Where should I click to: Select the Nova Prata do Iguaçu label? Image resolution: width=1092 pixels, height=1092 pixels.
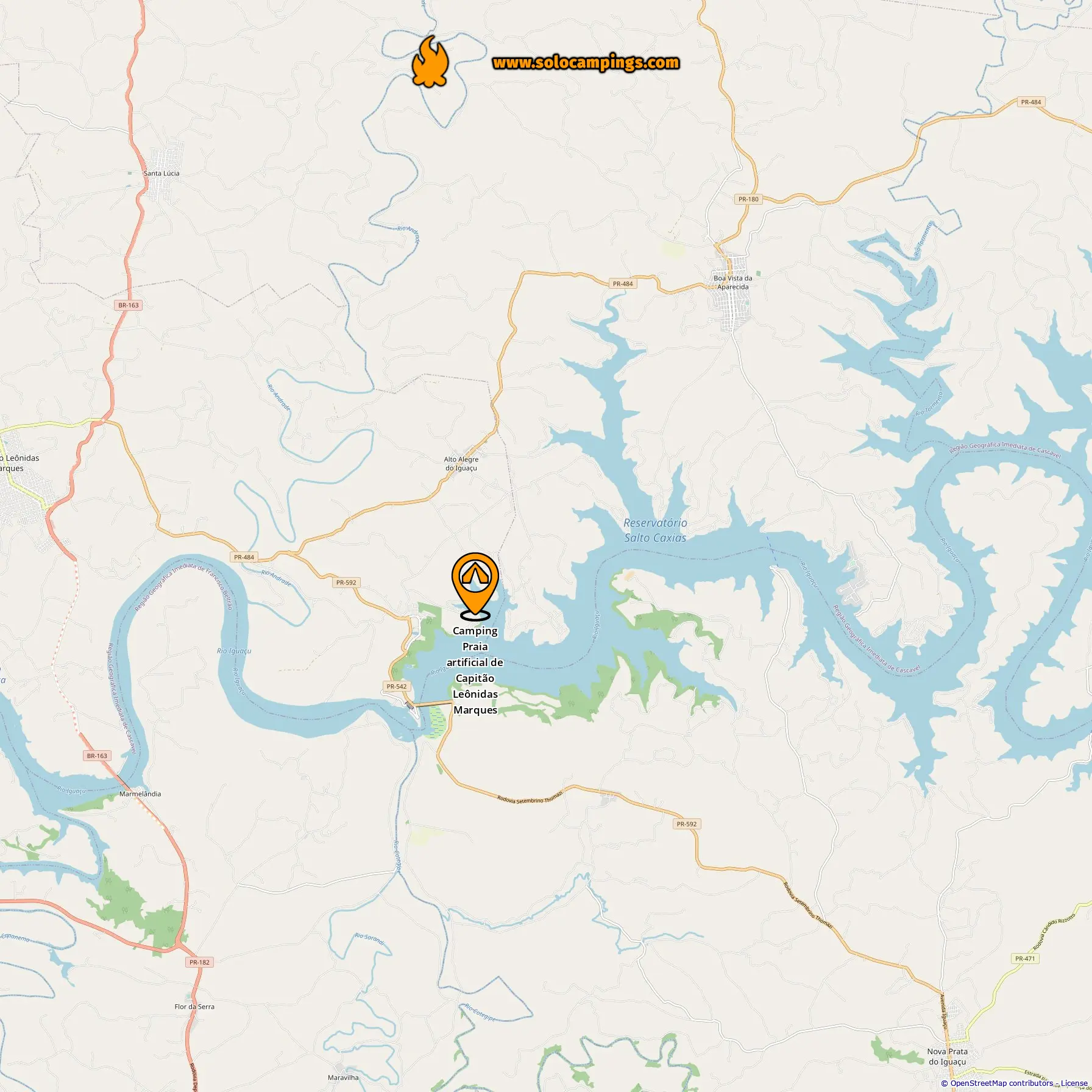click(947, 1057)
